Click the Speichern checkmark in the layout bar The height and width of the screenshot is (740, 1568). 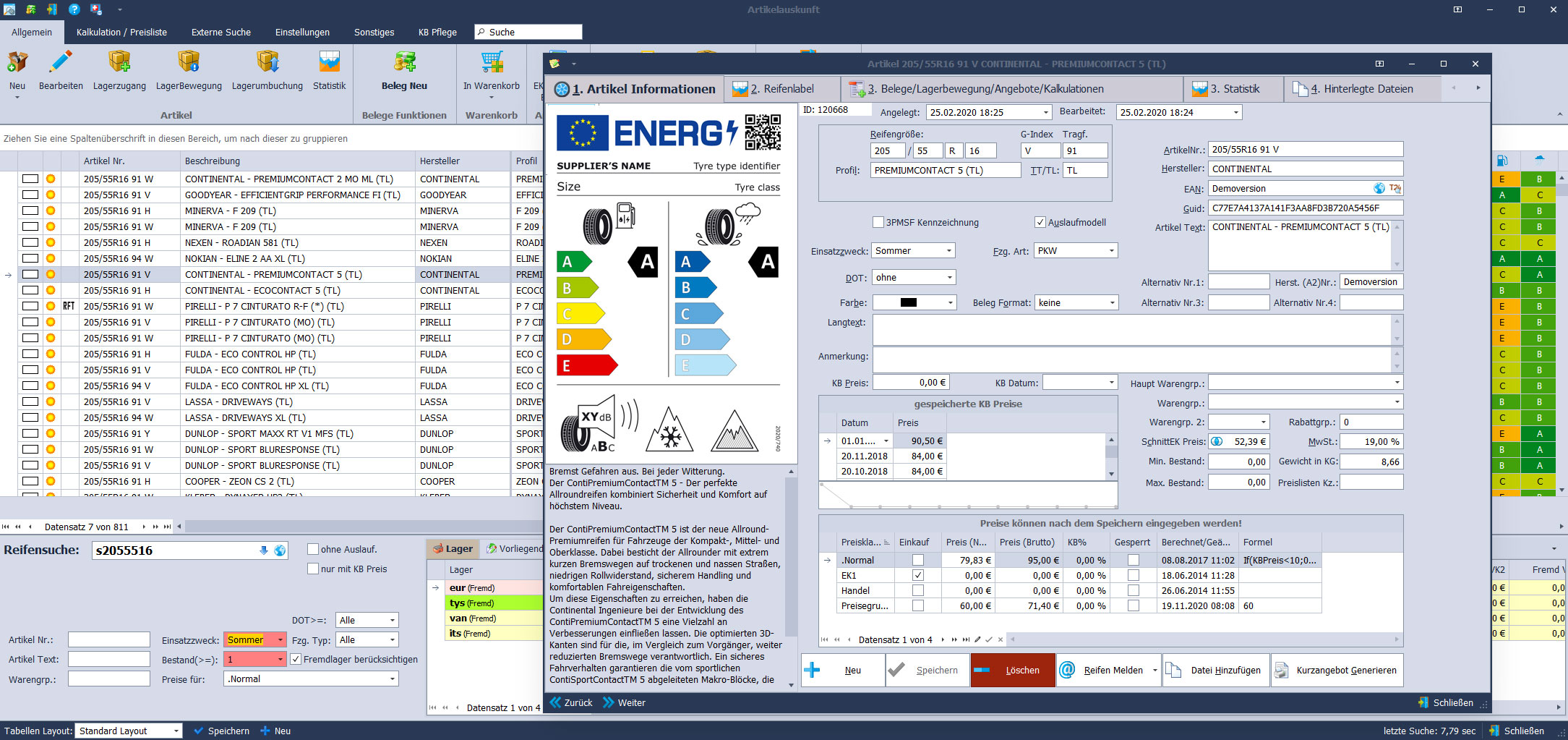(198, 731)
